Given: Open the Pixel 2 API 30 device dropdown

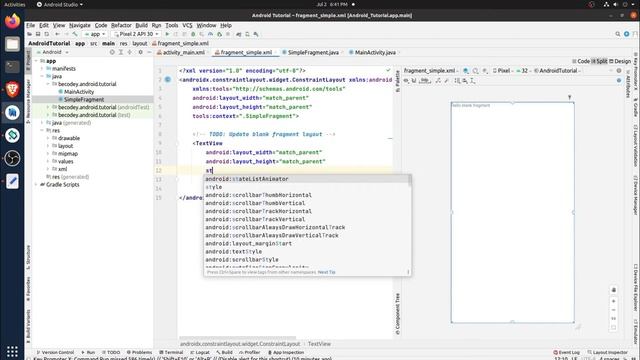Looking at the screenshot, I should pyautogui.click(x=136, y=34).
